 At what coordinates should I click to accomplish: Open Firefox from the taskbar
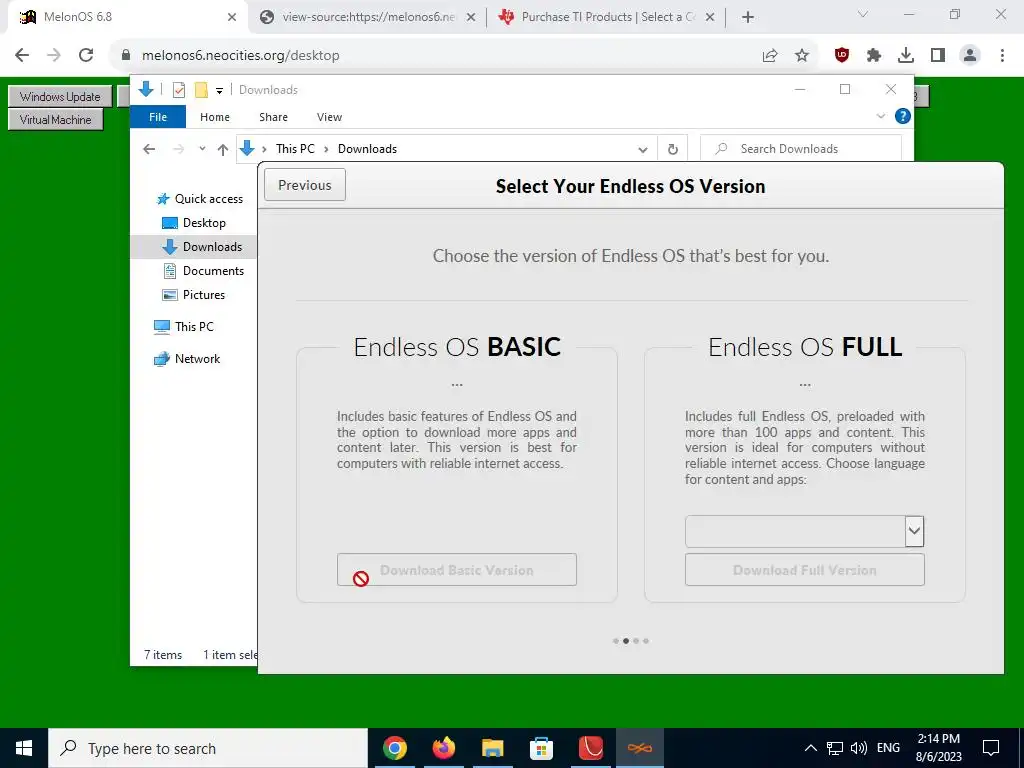click(x=444, y=748)
